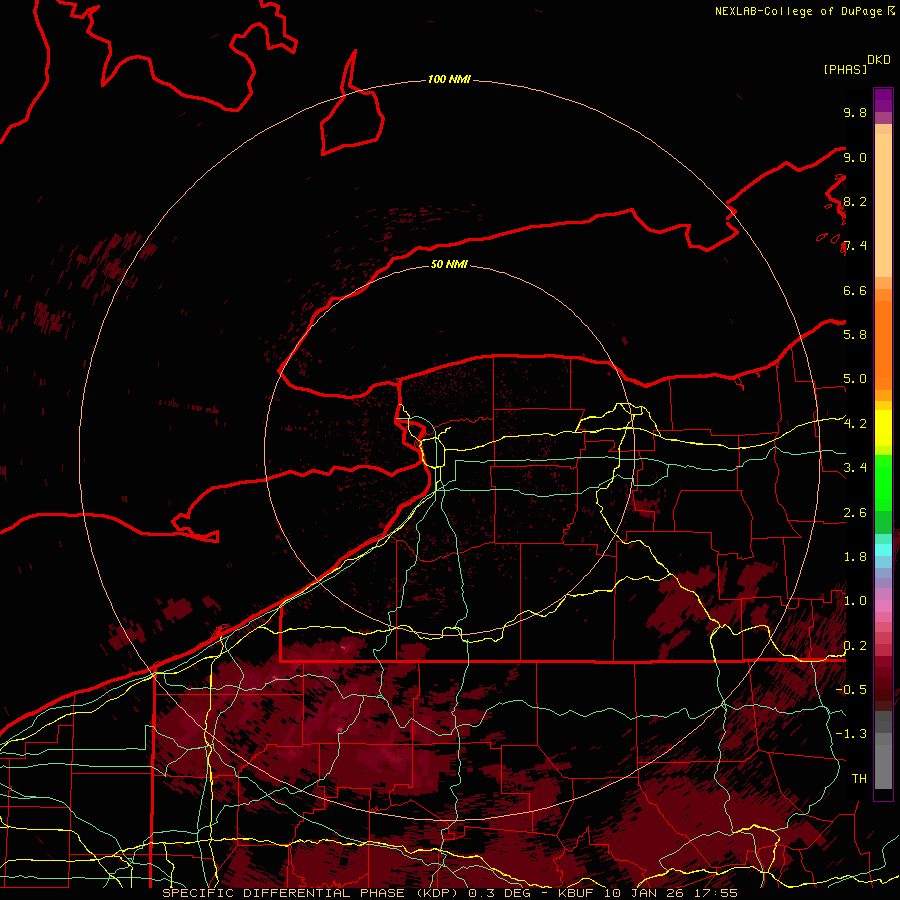This screenshot has height=900, width=900.
Task: Click the 7.4 scale value
Action: [x=855, y=246]
